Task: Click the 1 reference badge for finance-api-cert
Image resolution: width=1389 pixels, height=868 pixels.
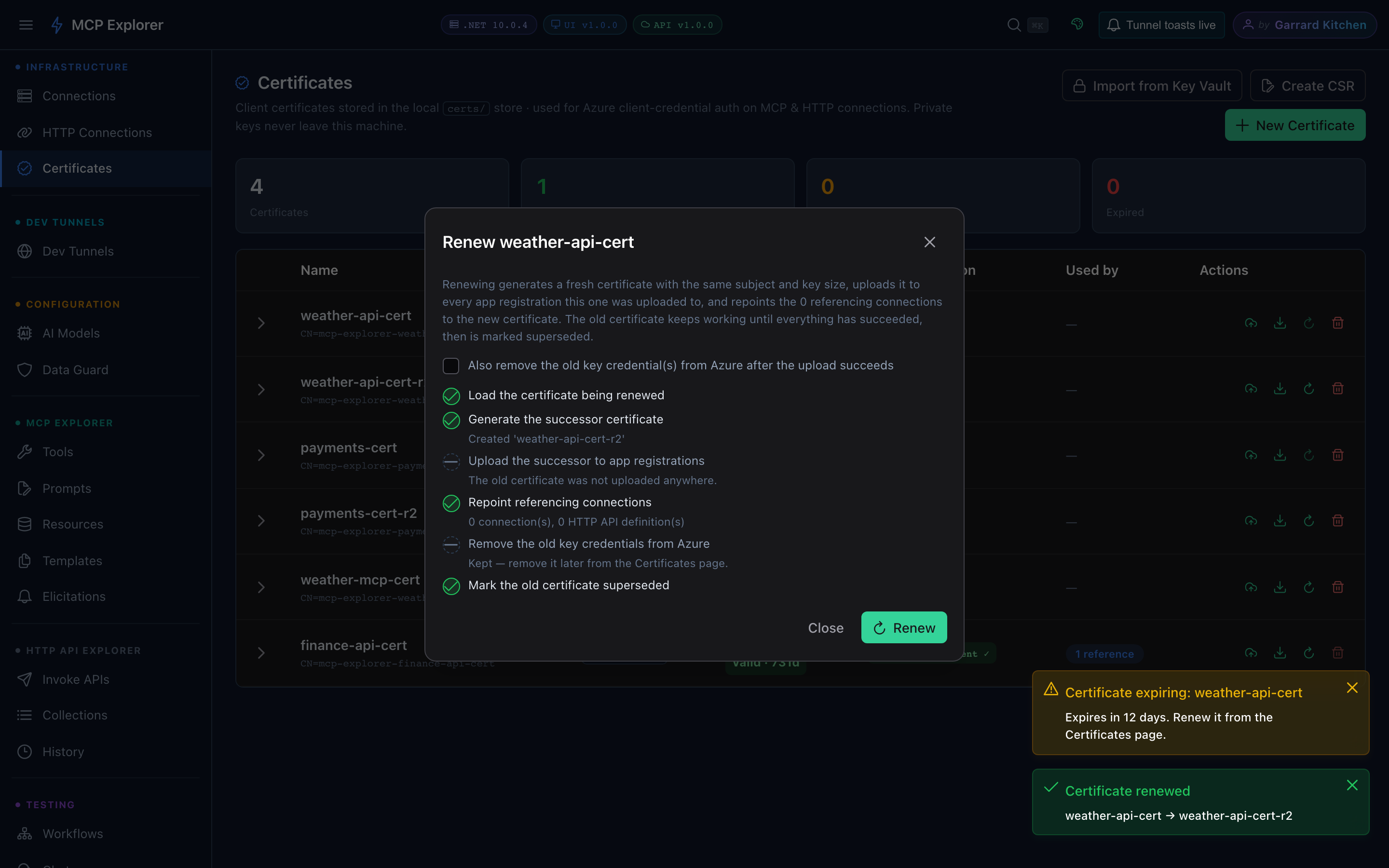Action: pos(1104,654)
